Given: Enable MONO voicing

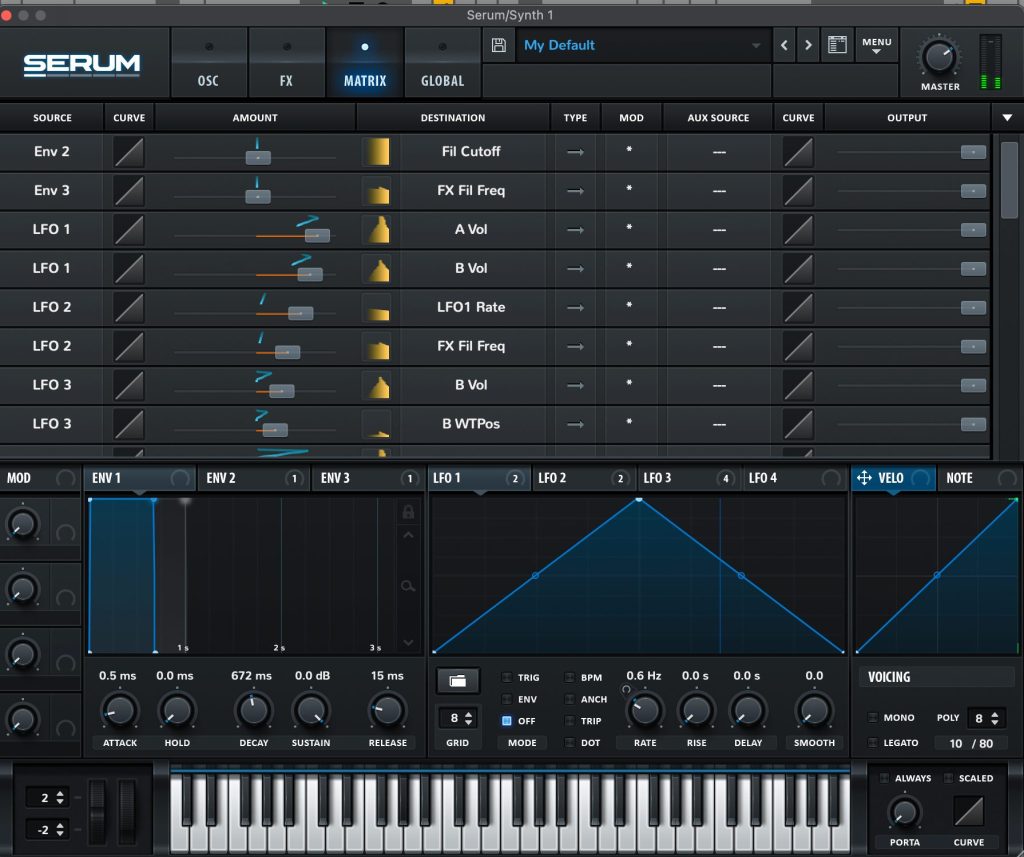Looking at the screenshot, I should pyautogui.click(x=872, y=717).
